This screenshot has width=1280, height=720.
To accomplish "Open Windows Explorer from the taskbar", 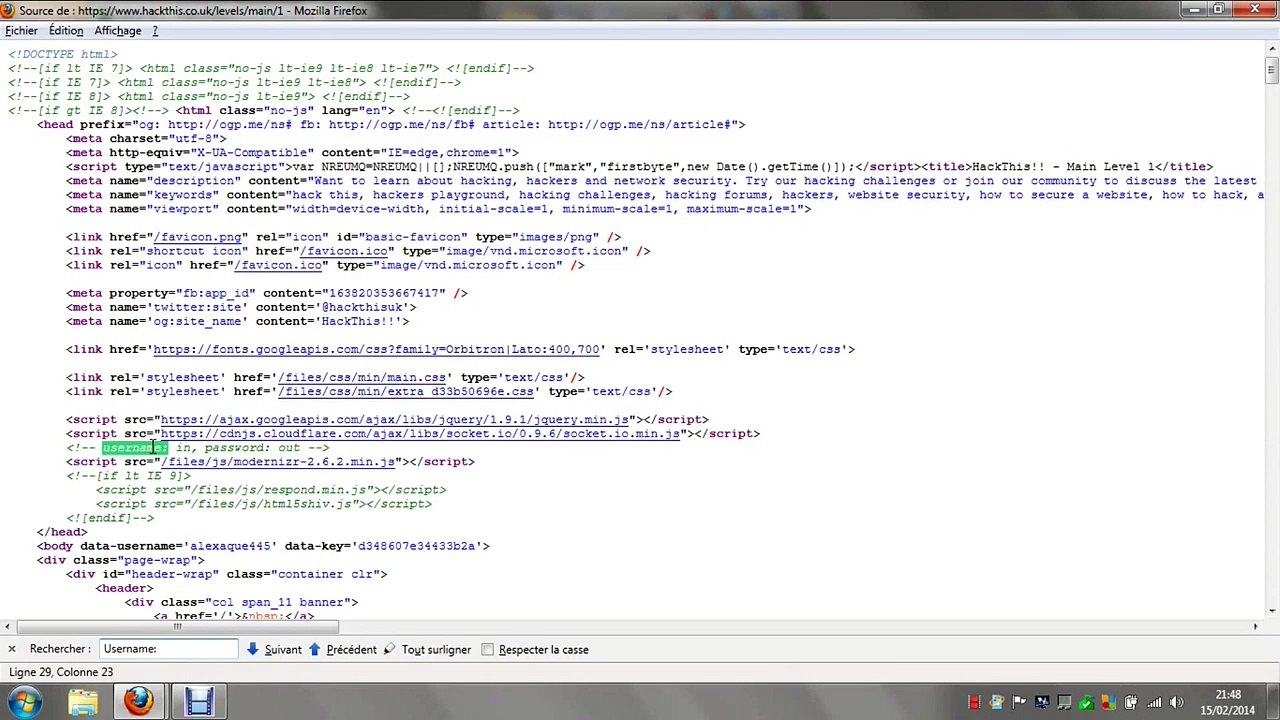I will point(83,702).
